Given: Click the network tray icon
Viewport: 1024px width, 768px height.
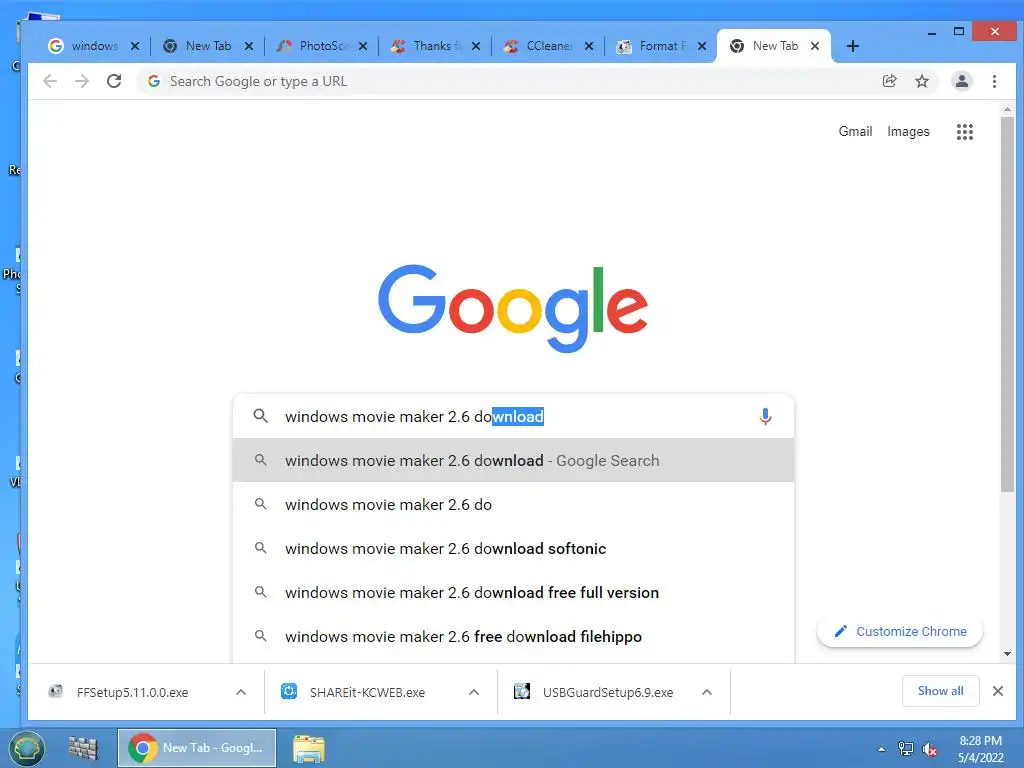Looking at the screenshot, I should 906,749.
